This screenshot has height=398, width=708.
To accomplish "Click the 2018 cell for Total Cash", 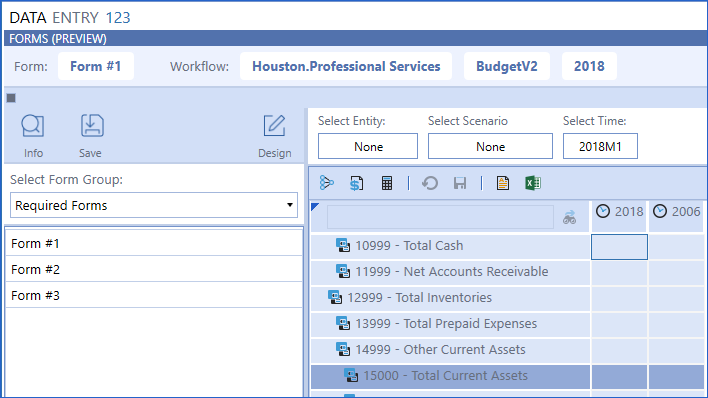I will tap(619, 247).
